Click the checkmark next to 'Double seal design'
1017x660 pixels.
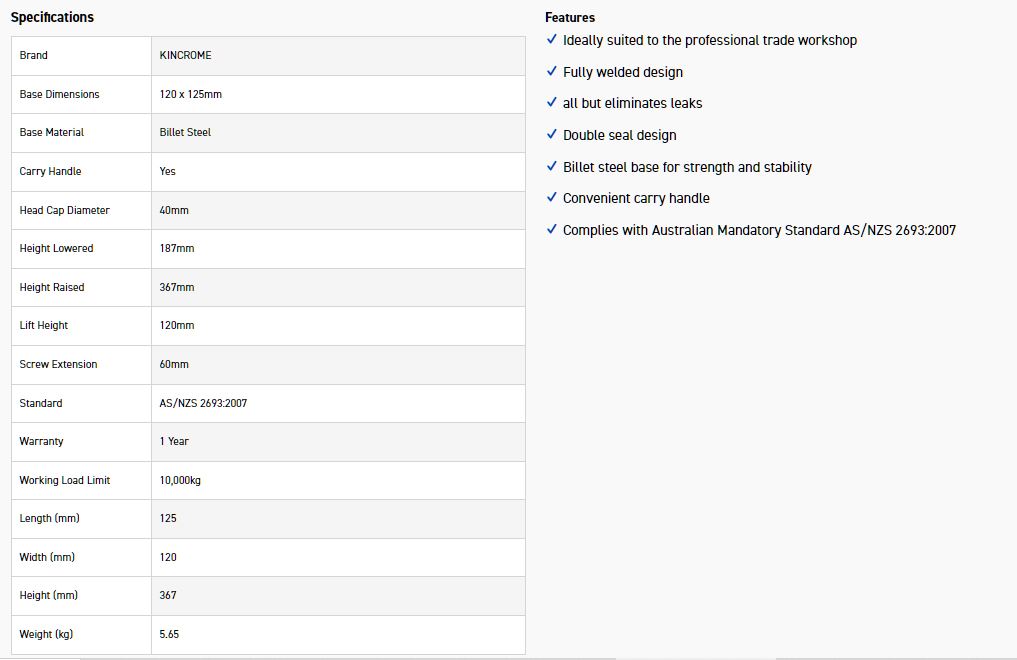point(552,135)
